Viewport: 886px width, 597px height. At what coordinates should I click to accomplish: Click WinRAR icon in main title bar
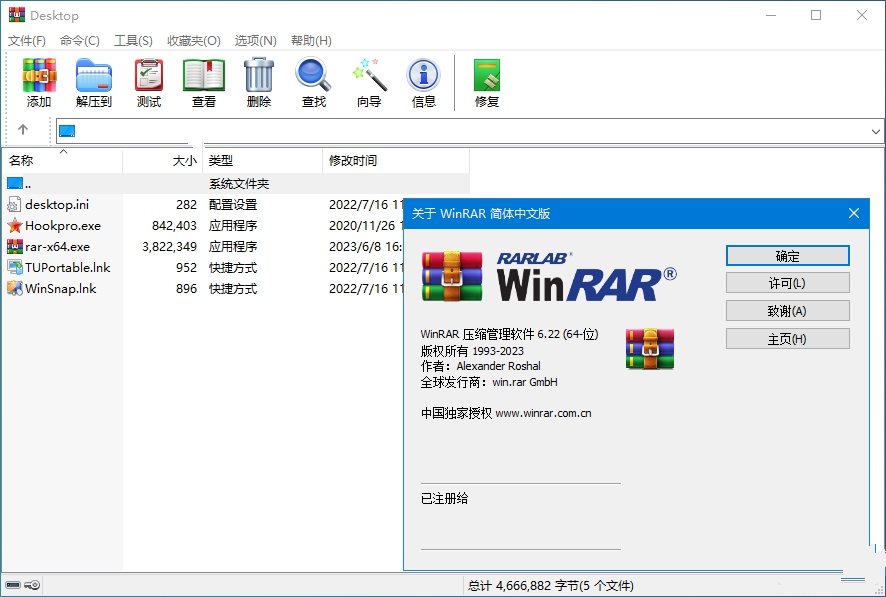[16, 15]
